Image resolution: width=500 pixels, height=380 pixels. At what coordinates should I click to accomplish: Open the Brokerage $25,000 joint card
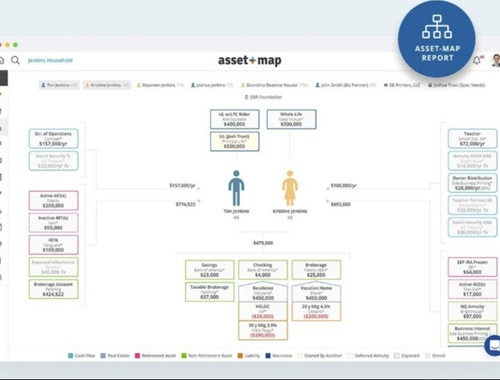(316, 270)
